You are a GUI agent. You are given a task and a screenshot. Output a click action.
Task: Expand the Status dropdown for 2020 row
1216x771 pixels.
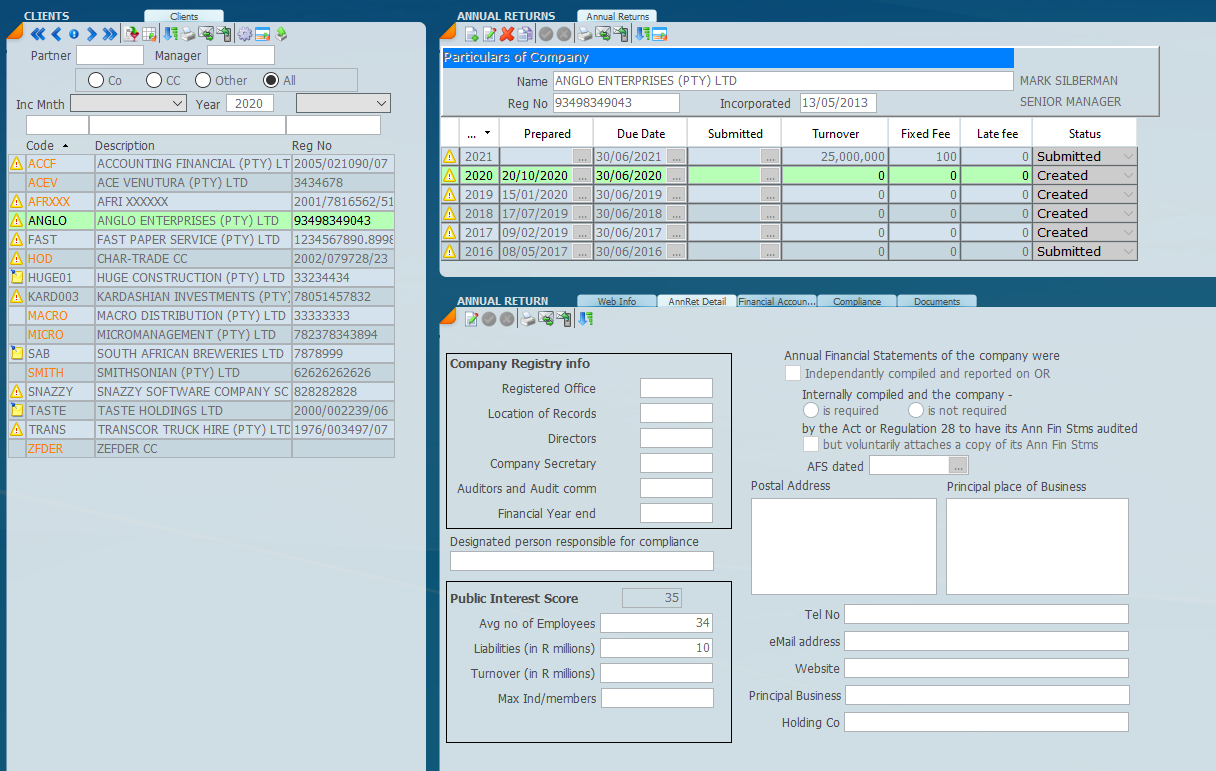(1128, 176)
